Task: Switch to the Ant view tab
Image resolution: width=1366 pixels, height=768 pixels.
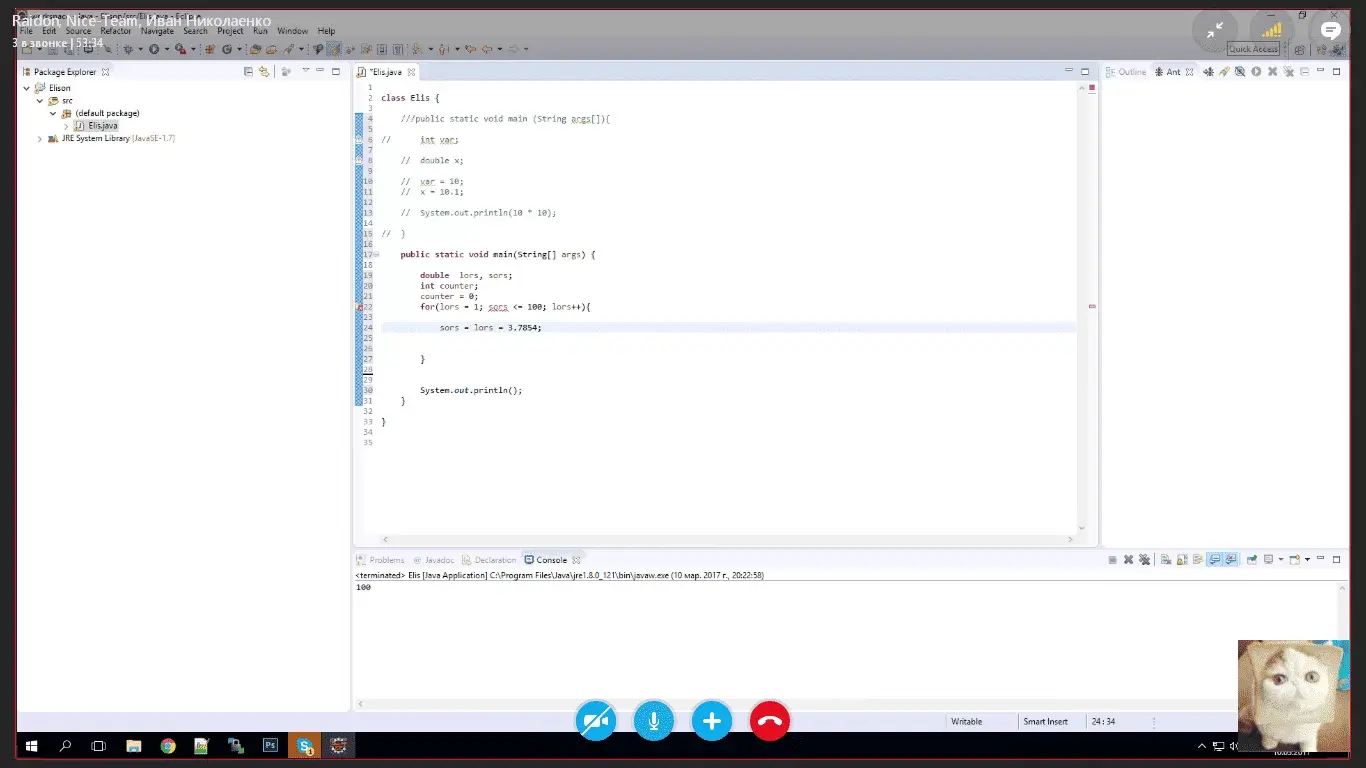Action: pyautogui.click(x=1173, y=72)
